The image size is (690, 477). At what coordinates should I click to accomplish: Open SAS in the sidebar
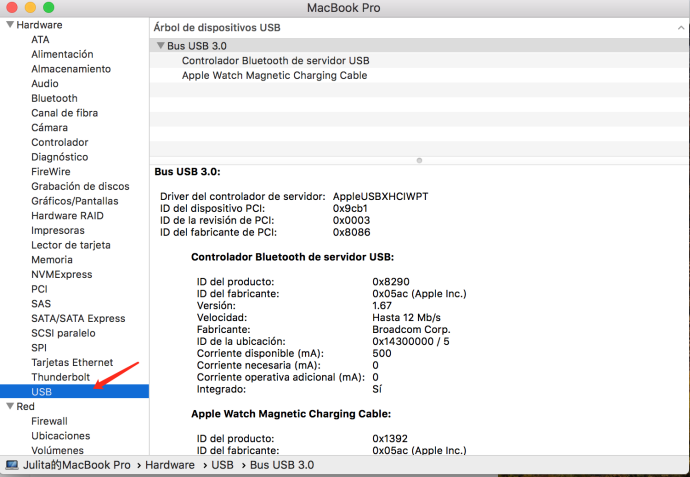click(x=41, y=304)
